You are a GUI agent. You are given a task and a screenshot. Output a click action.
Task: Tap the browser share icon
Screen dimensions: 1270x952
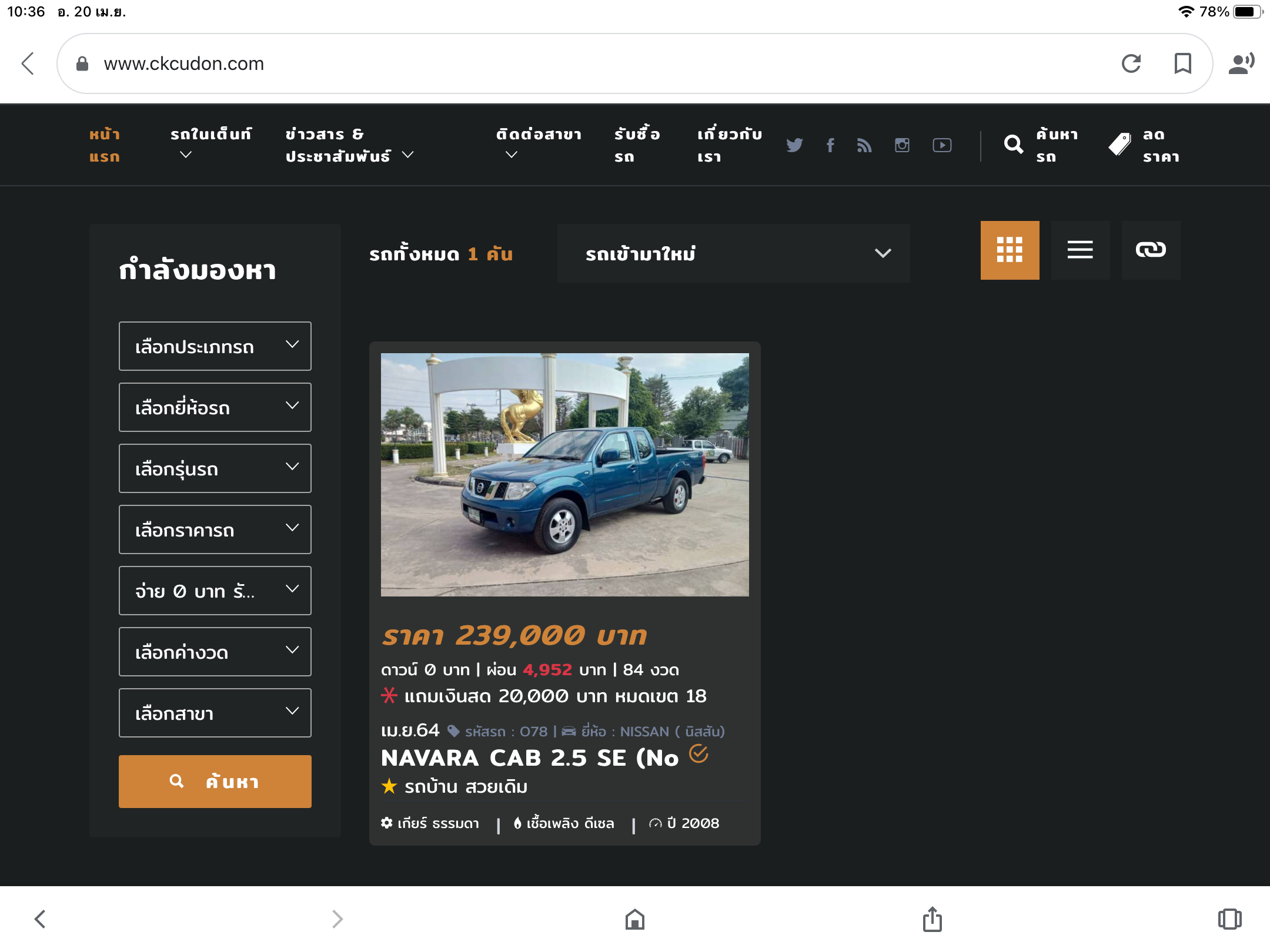932,919
